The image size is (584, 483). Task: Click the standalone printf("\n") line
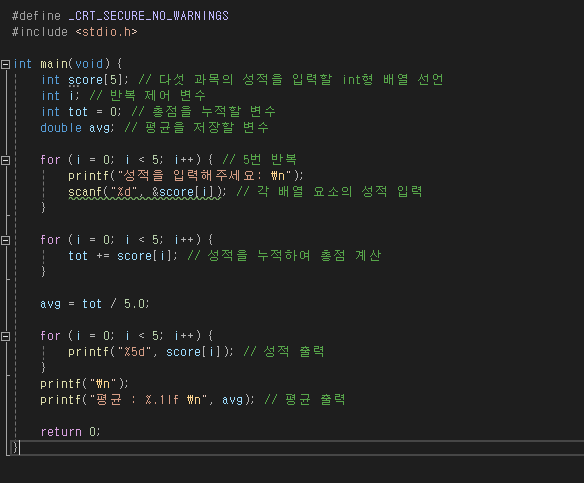pos(84,384)
